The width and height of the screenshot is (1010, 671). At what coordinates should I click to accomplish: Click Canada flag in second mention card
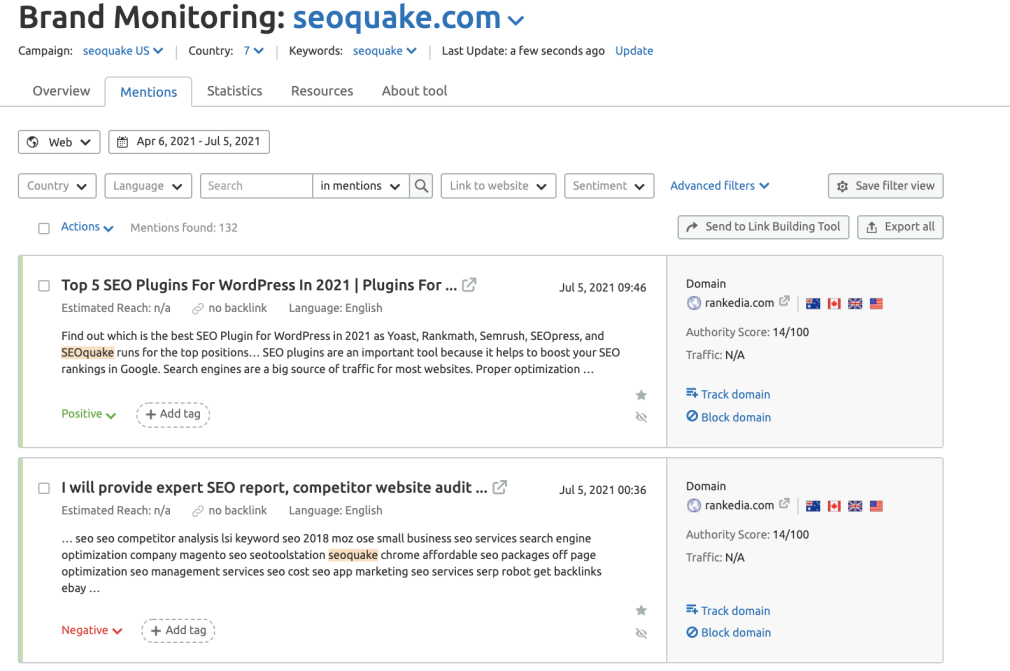[834, 506]
